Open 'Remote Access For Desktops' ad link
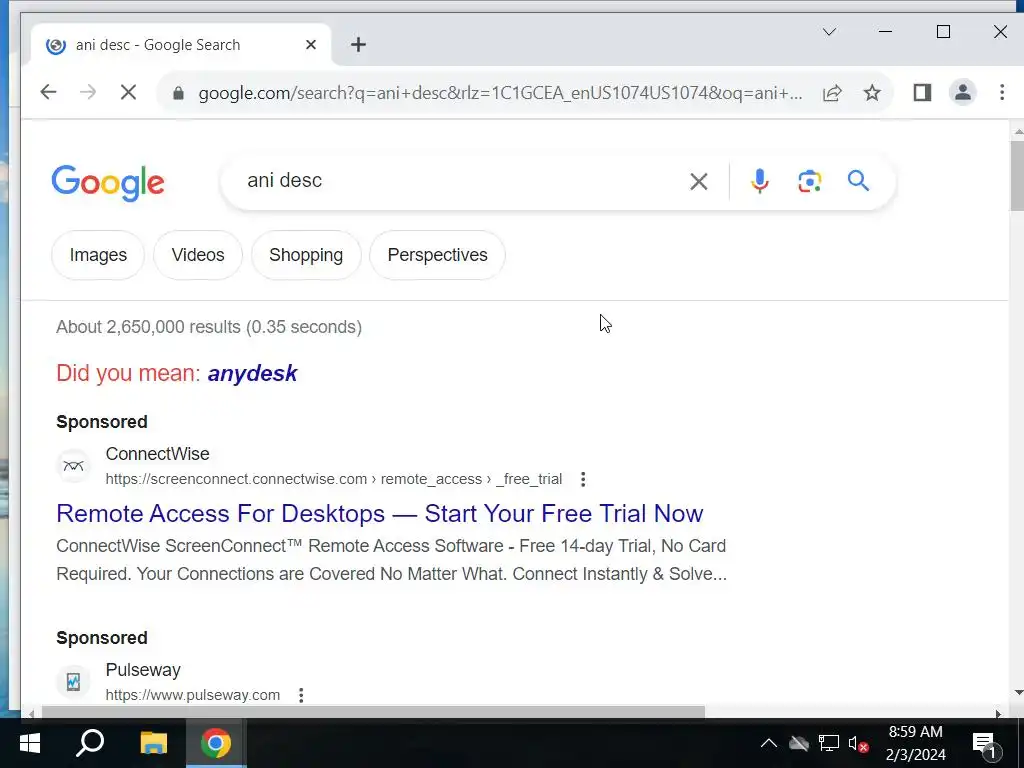 point(379,514)
